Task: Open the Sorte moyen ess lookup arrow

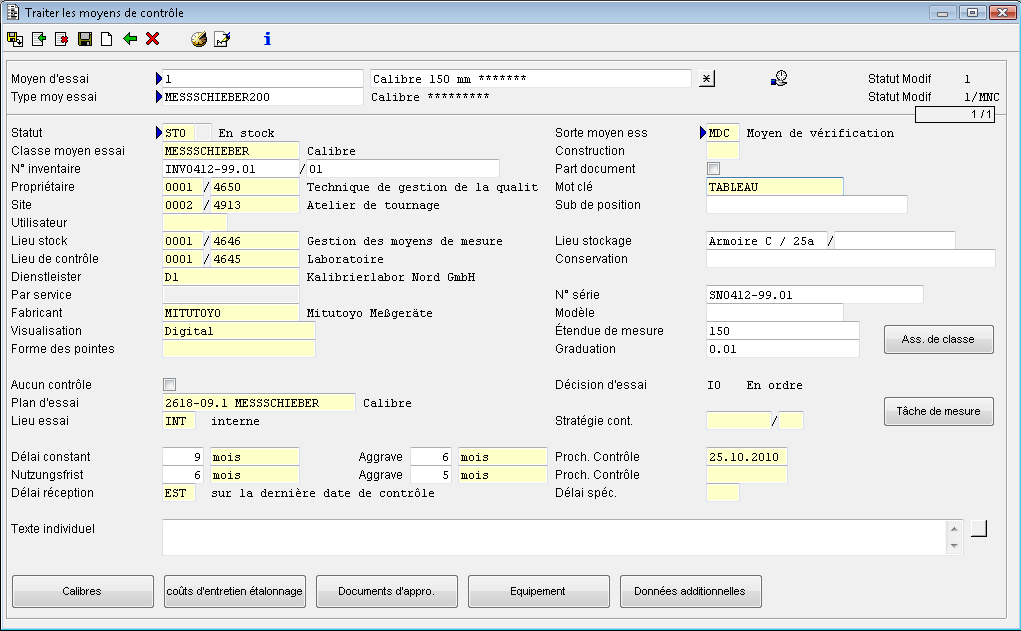Action: tap(702, 133)
